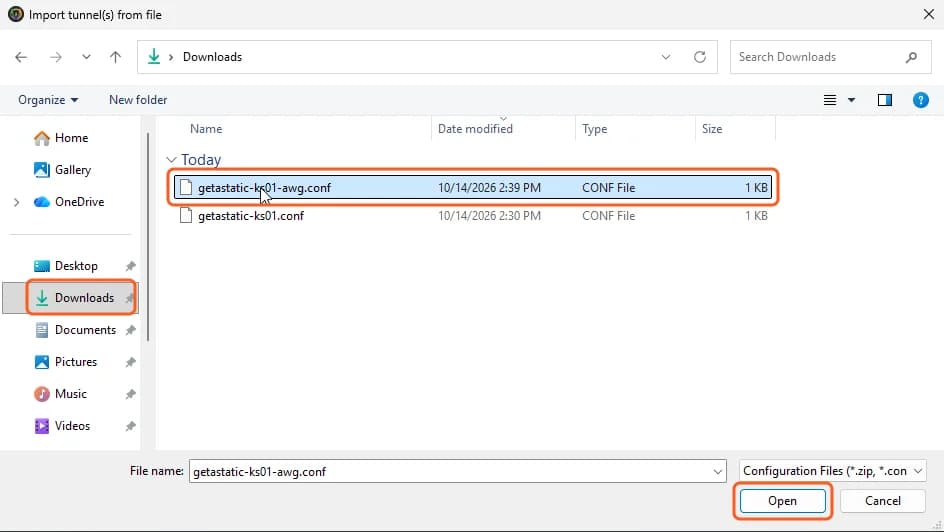Expand the File name dropdown arrow
The image size is (944, 532).
tap(718, 471)
